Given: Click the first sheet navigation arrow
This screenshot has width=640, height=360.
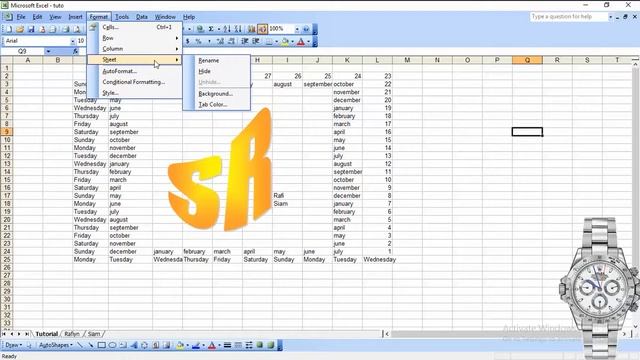Looking at the screenshot, I should pyautogui.click(x=4, y=334).
